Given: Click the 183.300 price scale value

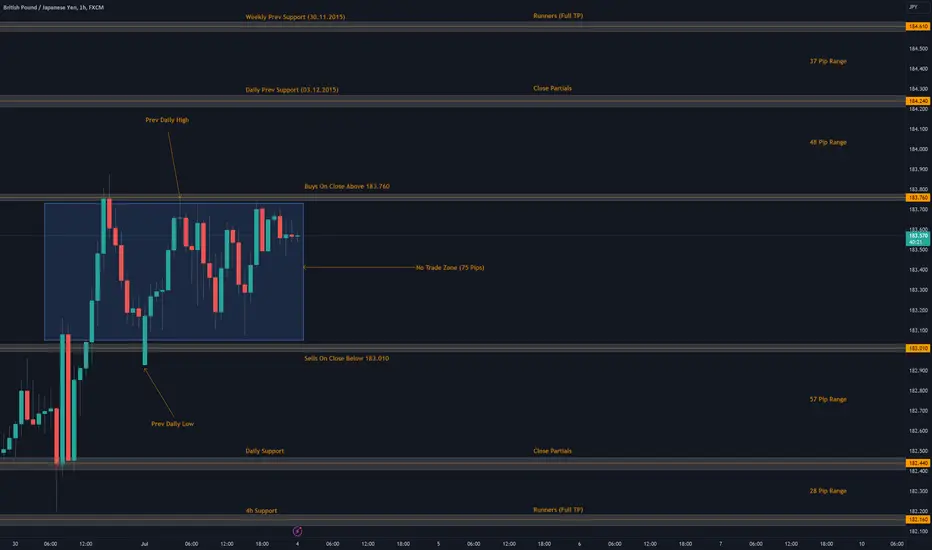Looking at the screenshot, I should pyautogui.click(x=918, y=290).
